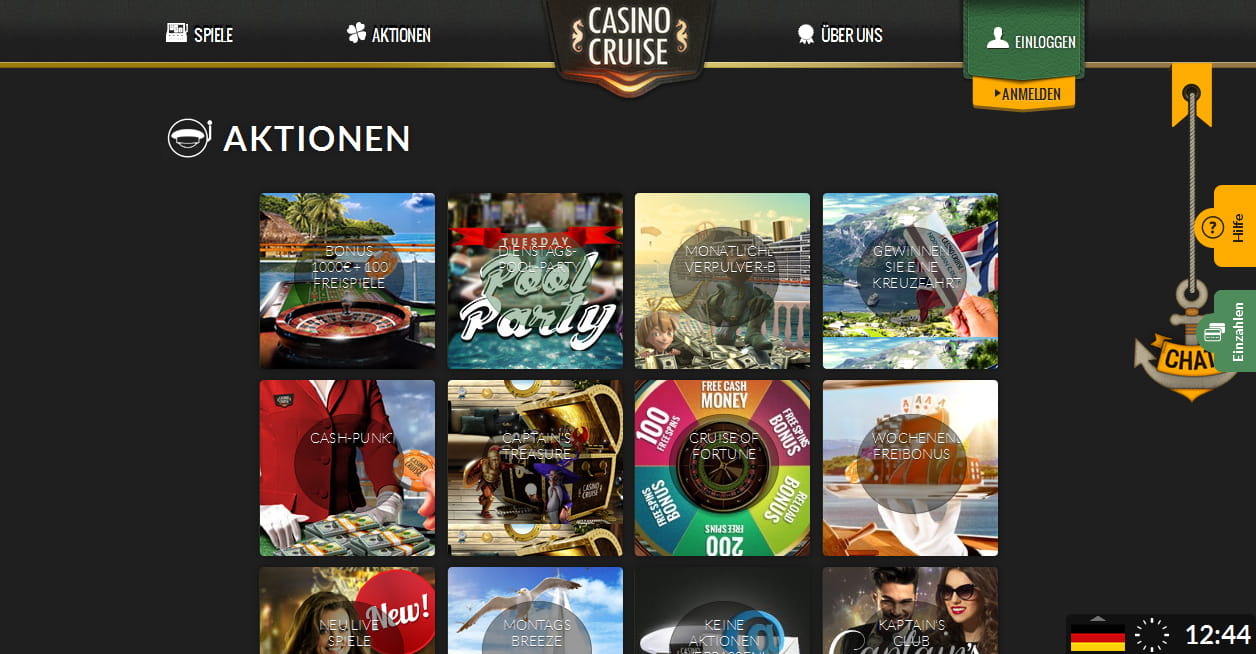Select the Cruise of Fortune wheel tile
This screenshot has width=1256, height=654.
[x=722, y=468]
